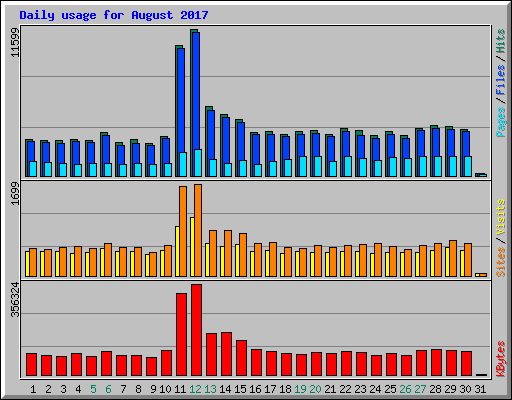Click day 5 on the x-axis
Image resolution: width=512 pixels, height=400 pixels.
tap(93, 389)
